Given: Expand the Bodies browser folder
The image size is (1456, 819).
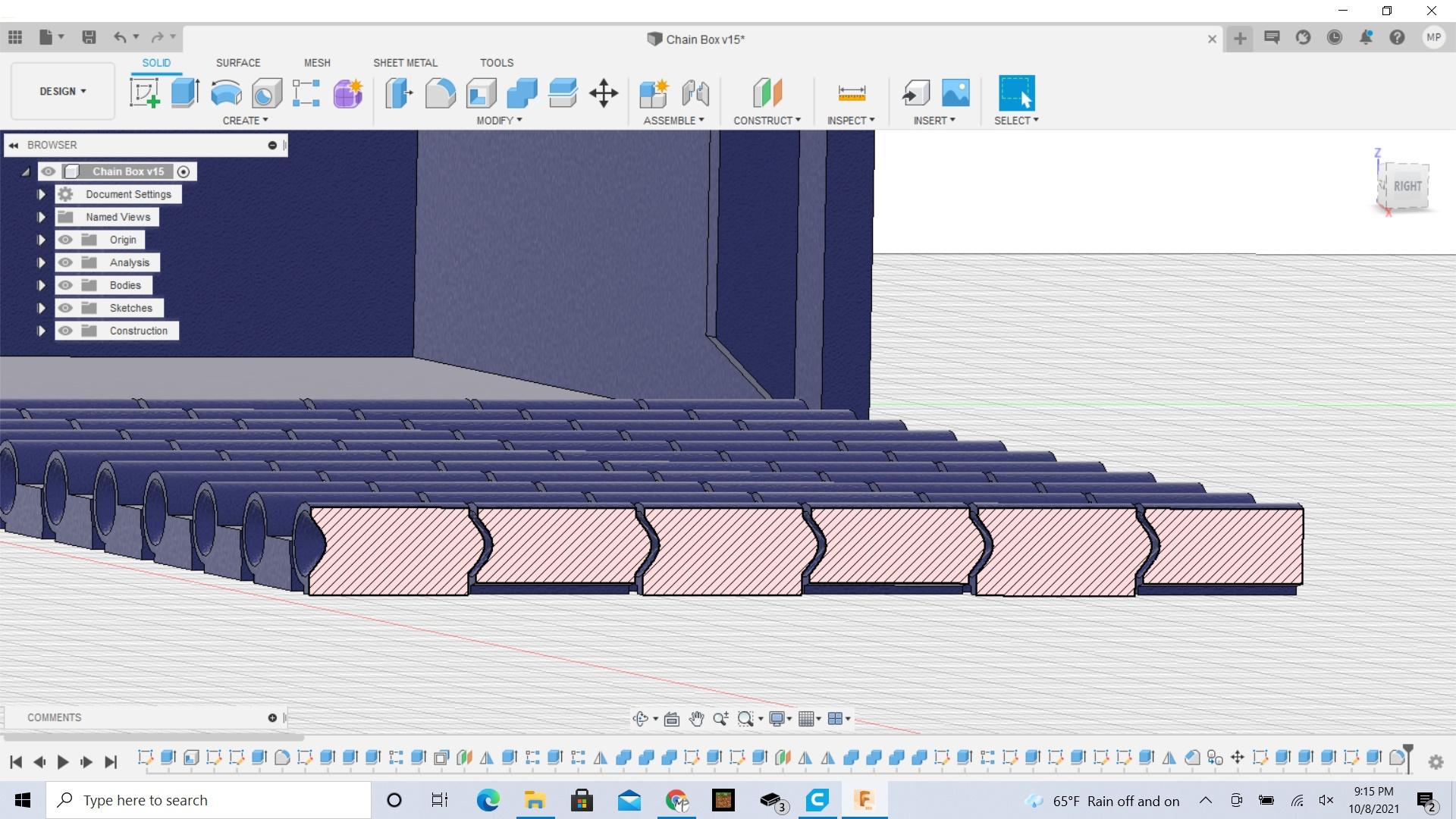Looking at the screenshot, I should click(41, 285).
